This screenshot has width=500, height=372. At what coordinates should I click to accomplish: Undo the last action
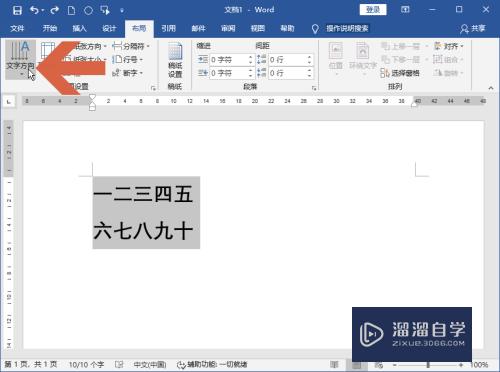[34, 10]
